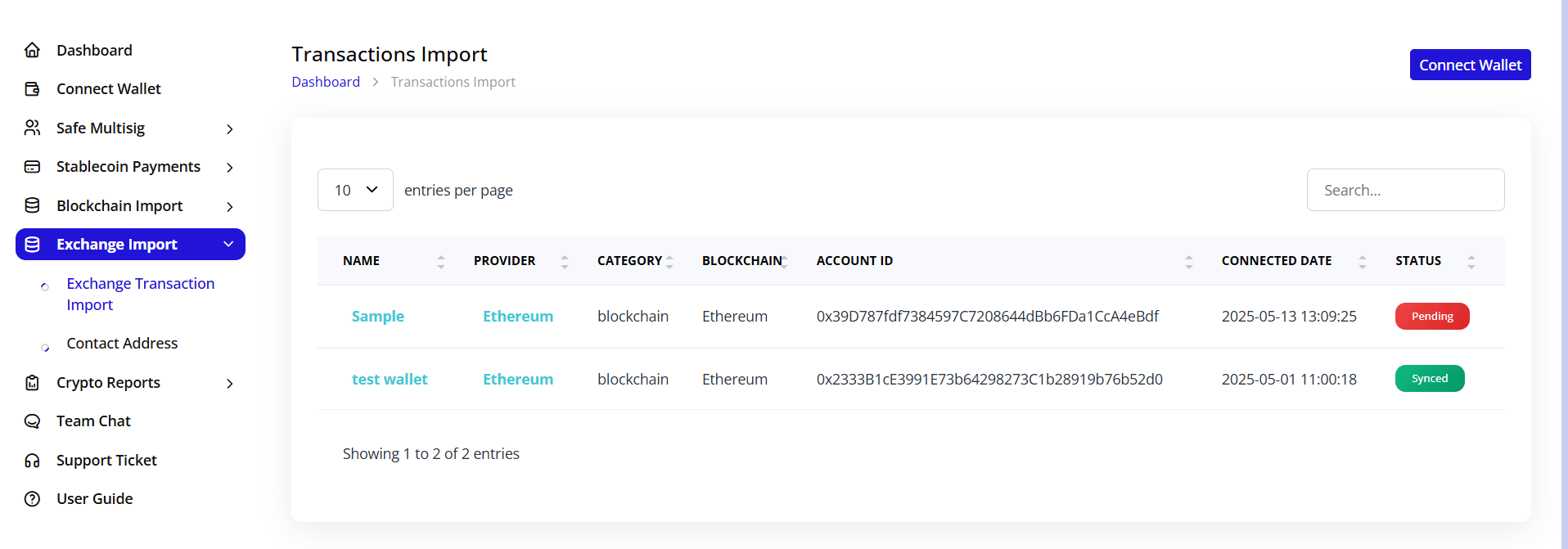Screen dimensions: 1568x549
Task: Collapse the Exchange Import section
Action: coord(228,244)
